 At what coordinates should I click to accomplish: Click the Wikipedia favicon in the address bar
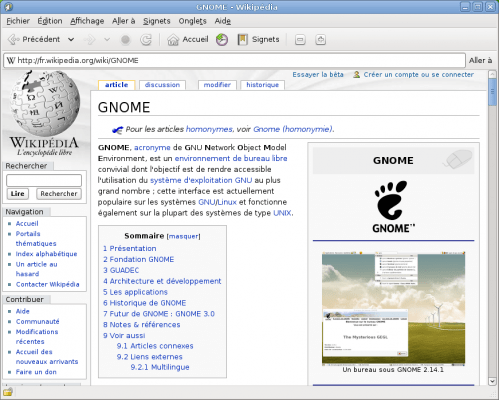[x=11, y=60]
